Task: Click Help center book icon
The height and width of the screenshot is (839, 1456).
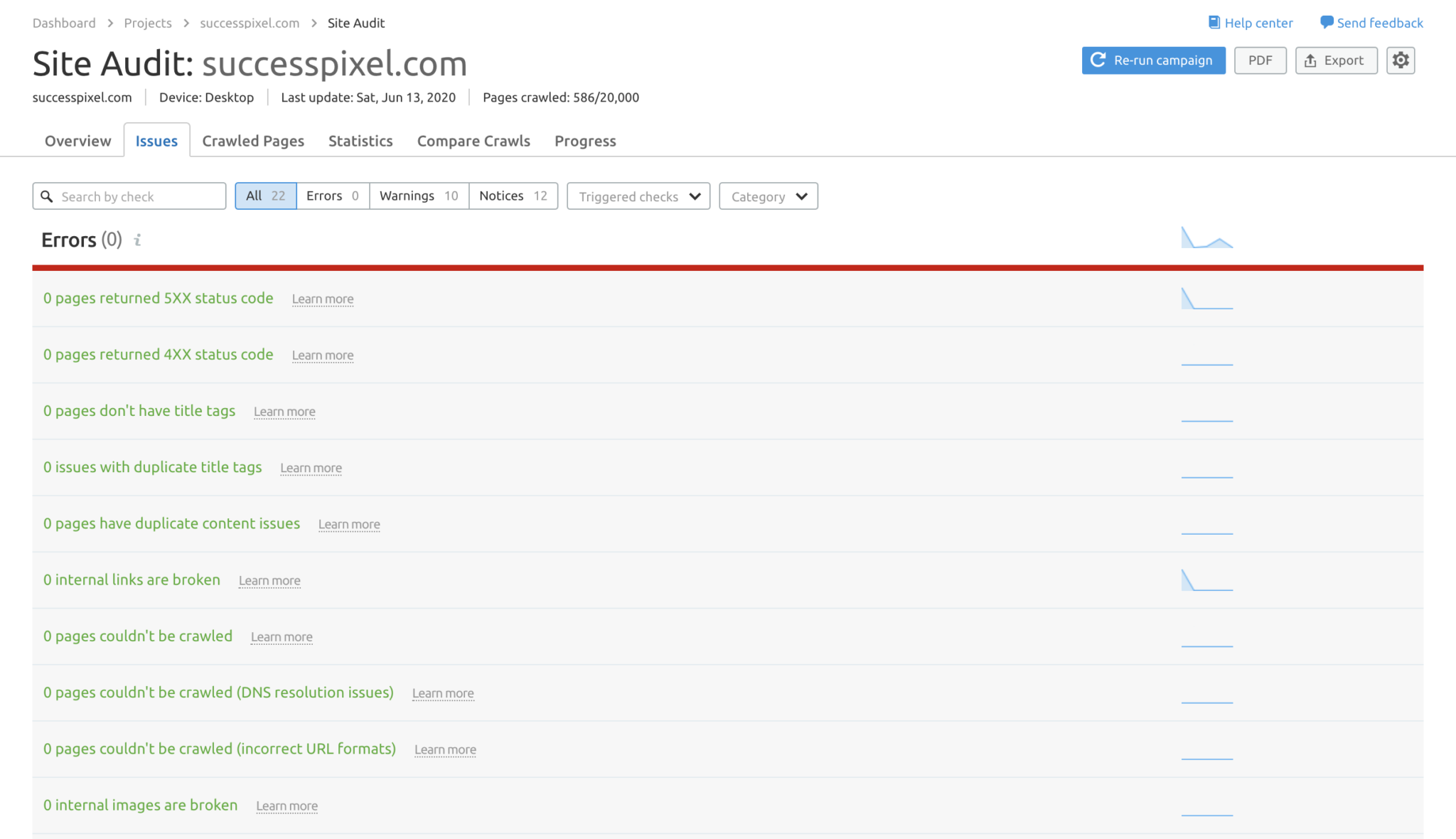Action: pyautogui.click(x=1214, y=23)
